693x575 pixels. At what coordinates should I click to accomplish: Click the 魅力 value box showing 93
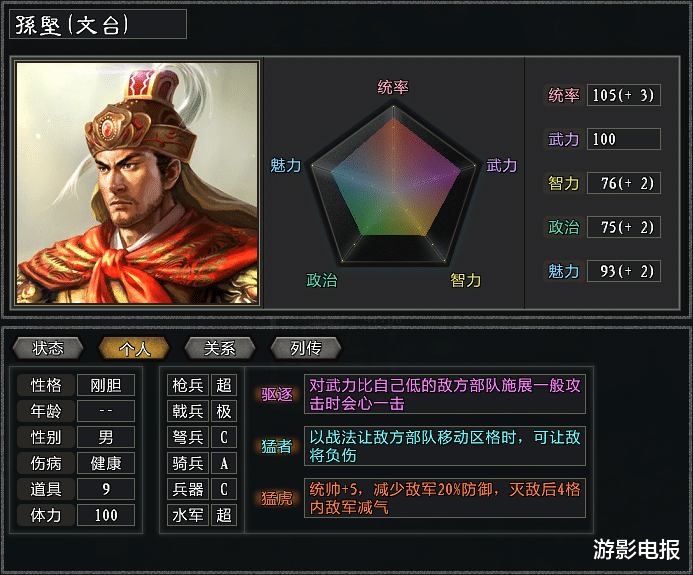(x=623, y=271)
